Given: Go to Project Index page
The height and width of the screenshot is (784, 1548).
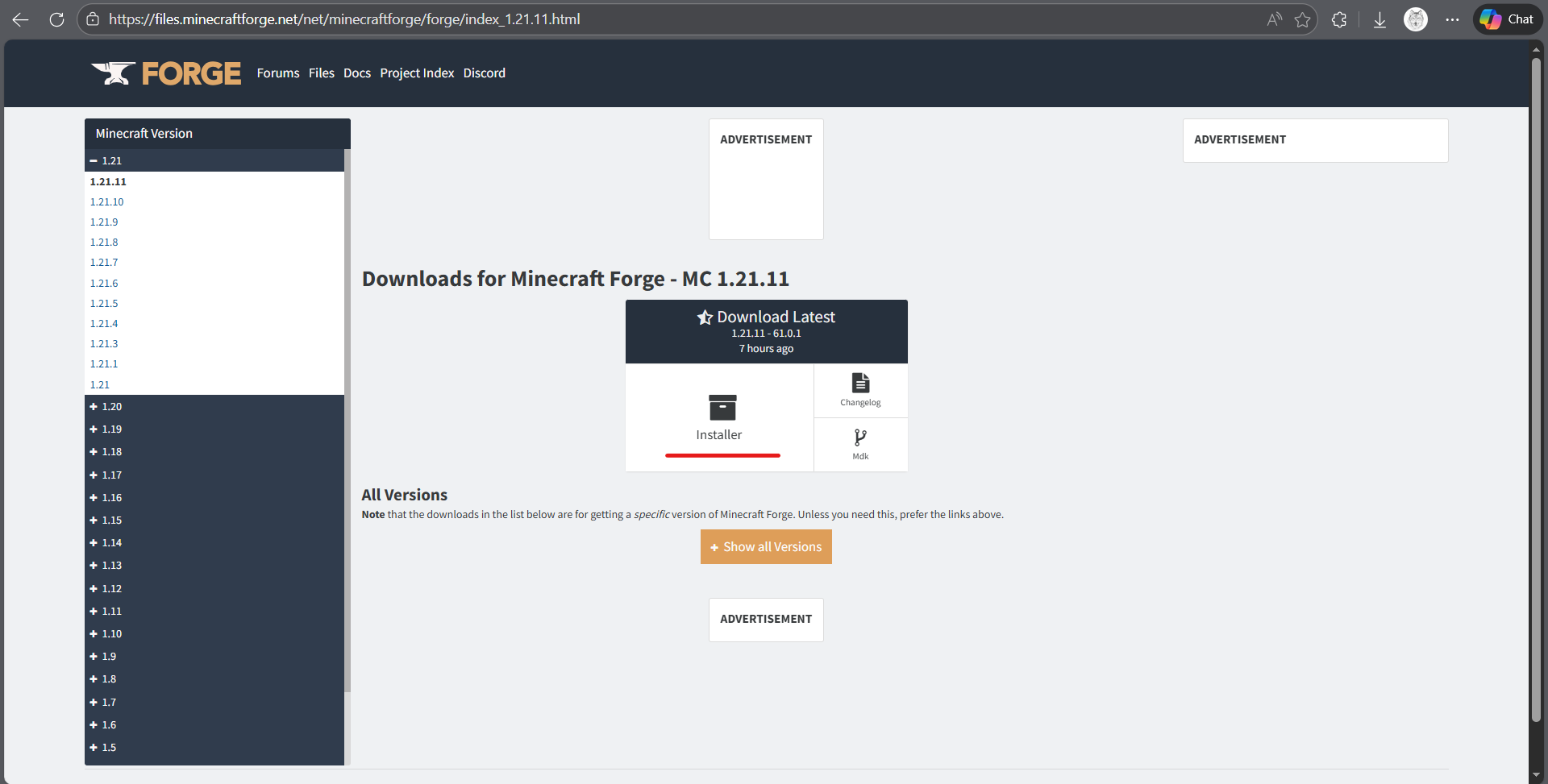Looking at the screenshot, I should [417, 73].
